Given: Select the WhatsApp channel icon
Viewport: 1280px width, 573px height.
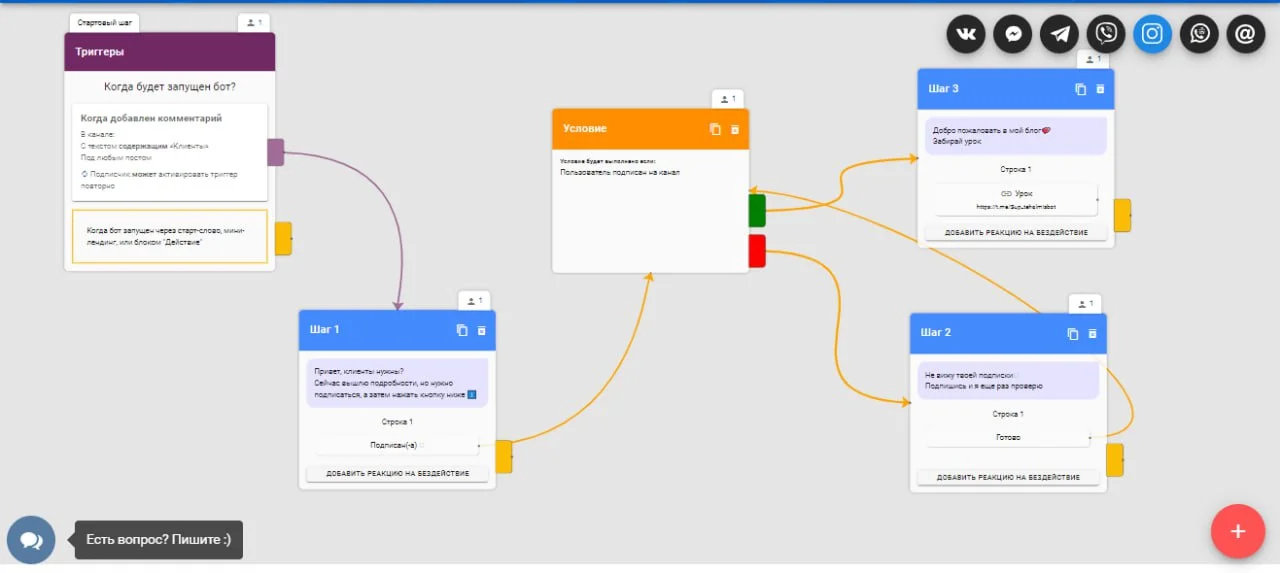Looking at the screenshot, I should 1199,34.
